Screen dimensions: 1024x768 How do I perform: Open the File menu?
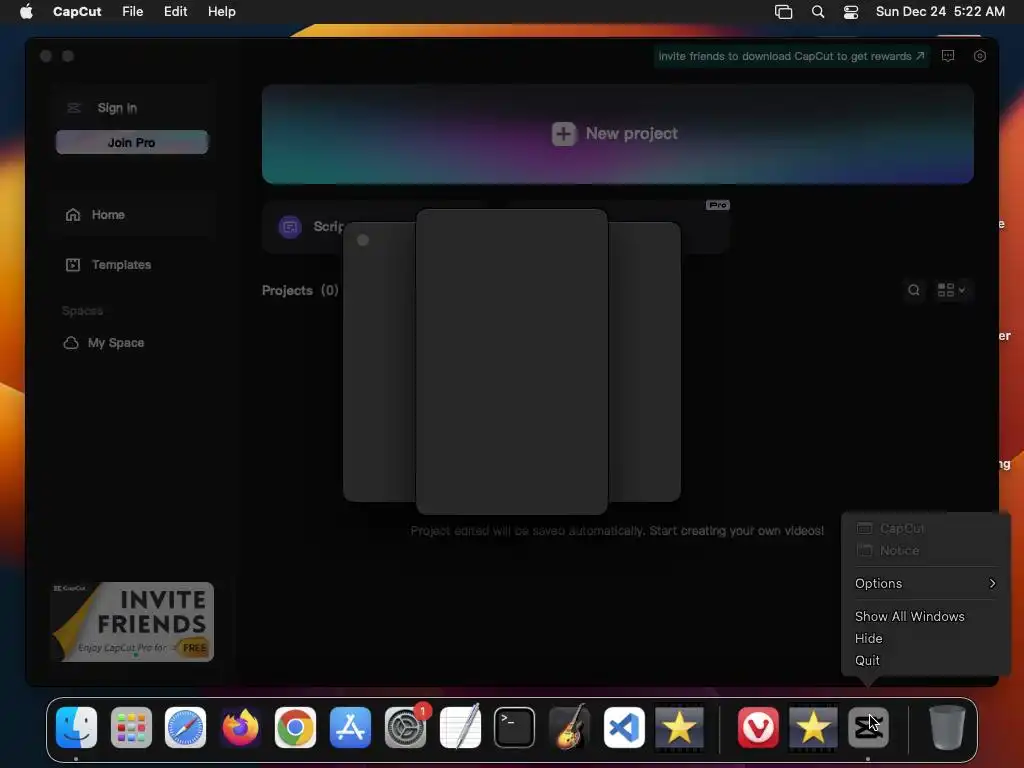[133, 11]
